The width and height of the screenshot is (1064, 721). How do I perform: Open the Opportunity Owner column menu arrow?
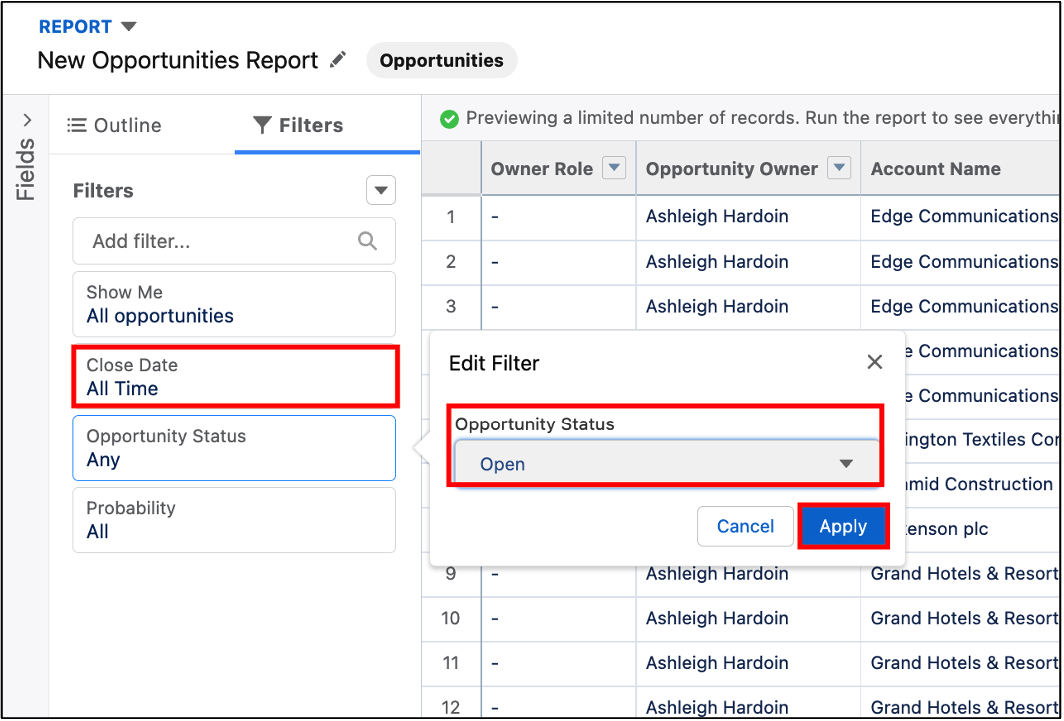pos(840,169)
